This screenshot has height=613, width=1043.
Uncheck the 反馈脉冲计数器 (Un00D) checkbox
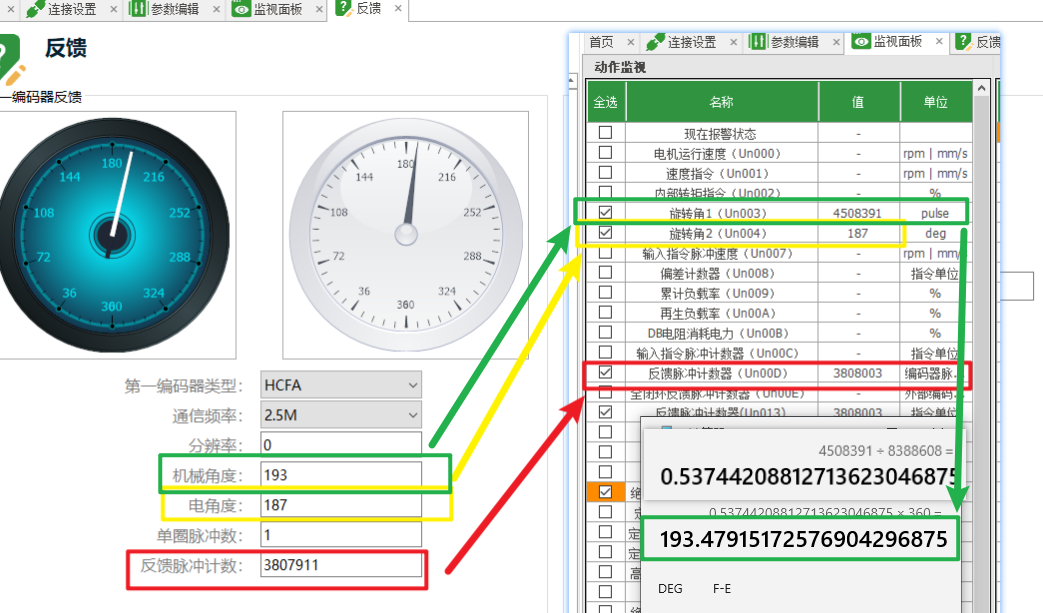[605, 373]
